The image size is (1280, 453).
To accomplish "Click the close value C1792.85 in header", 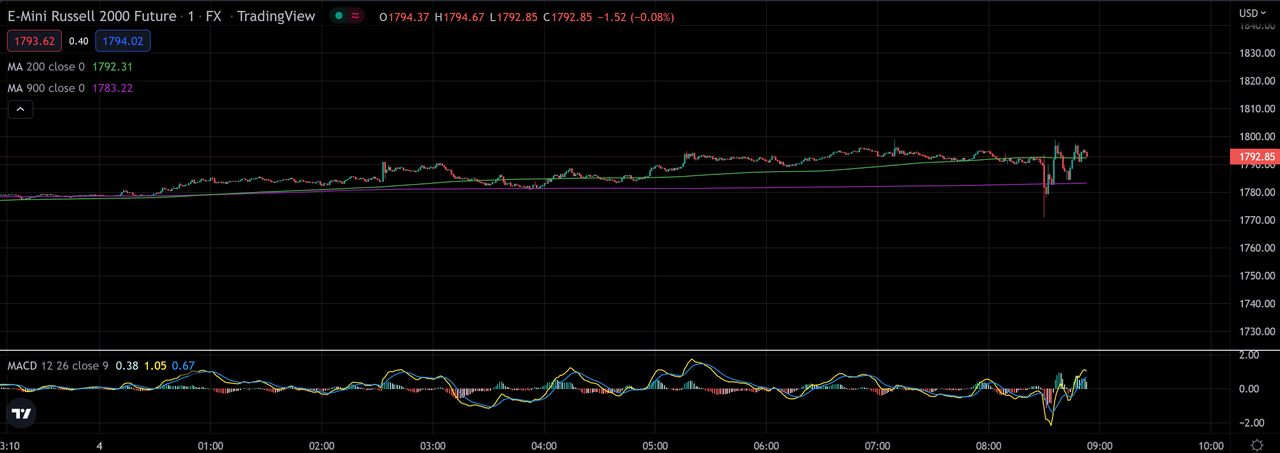I will point(570,17).
